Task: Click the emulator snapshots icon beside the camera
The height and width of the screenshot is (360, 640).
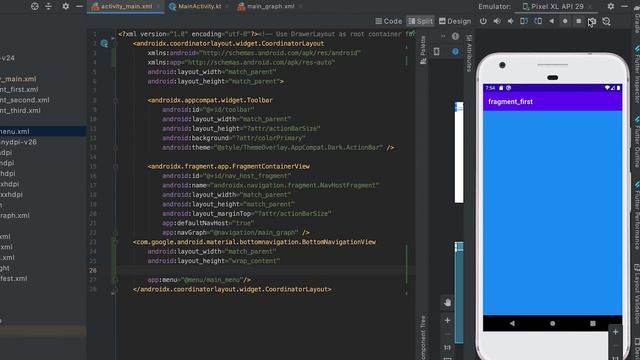Action: click(x=607, y=21)
